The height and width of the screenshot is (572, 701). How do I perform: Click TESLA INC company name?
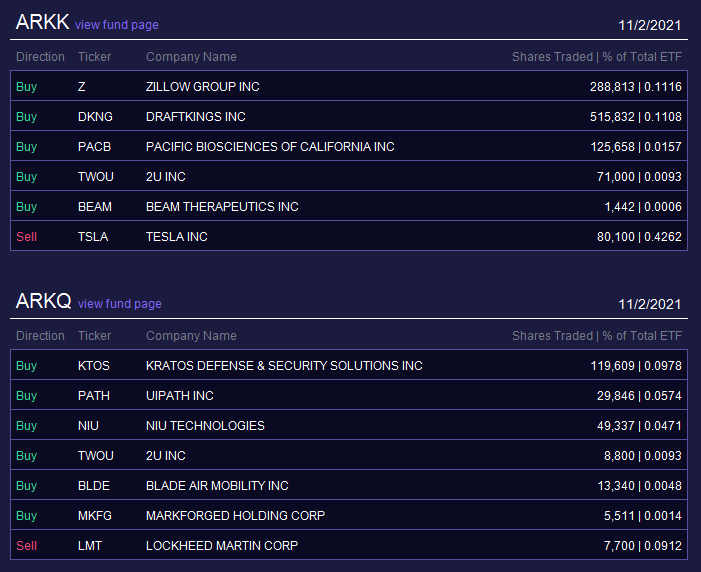click(177, 237)
